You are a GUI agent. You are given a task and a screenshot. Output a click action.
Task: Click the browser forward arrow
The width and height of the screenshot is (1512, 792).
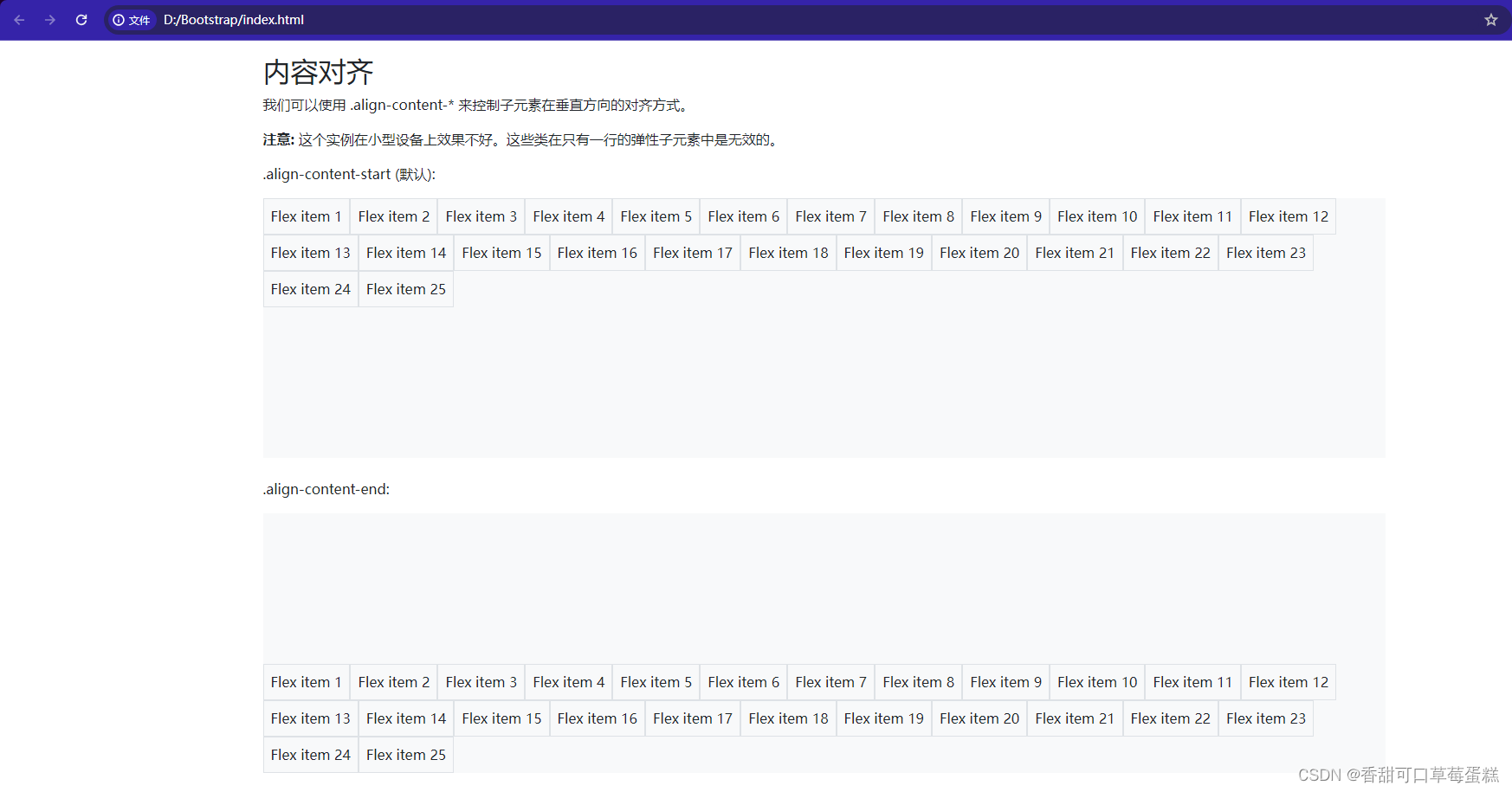pyautogui.click(x=50, y=20)
